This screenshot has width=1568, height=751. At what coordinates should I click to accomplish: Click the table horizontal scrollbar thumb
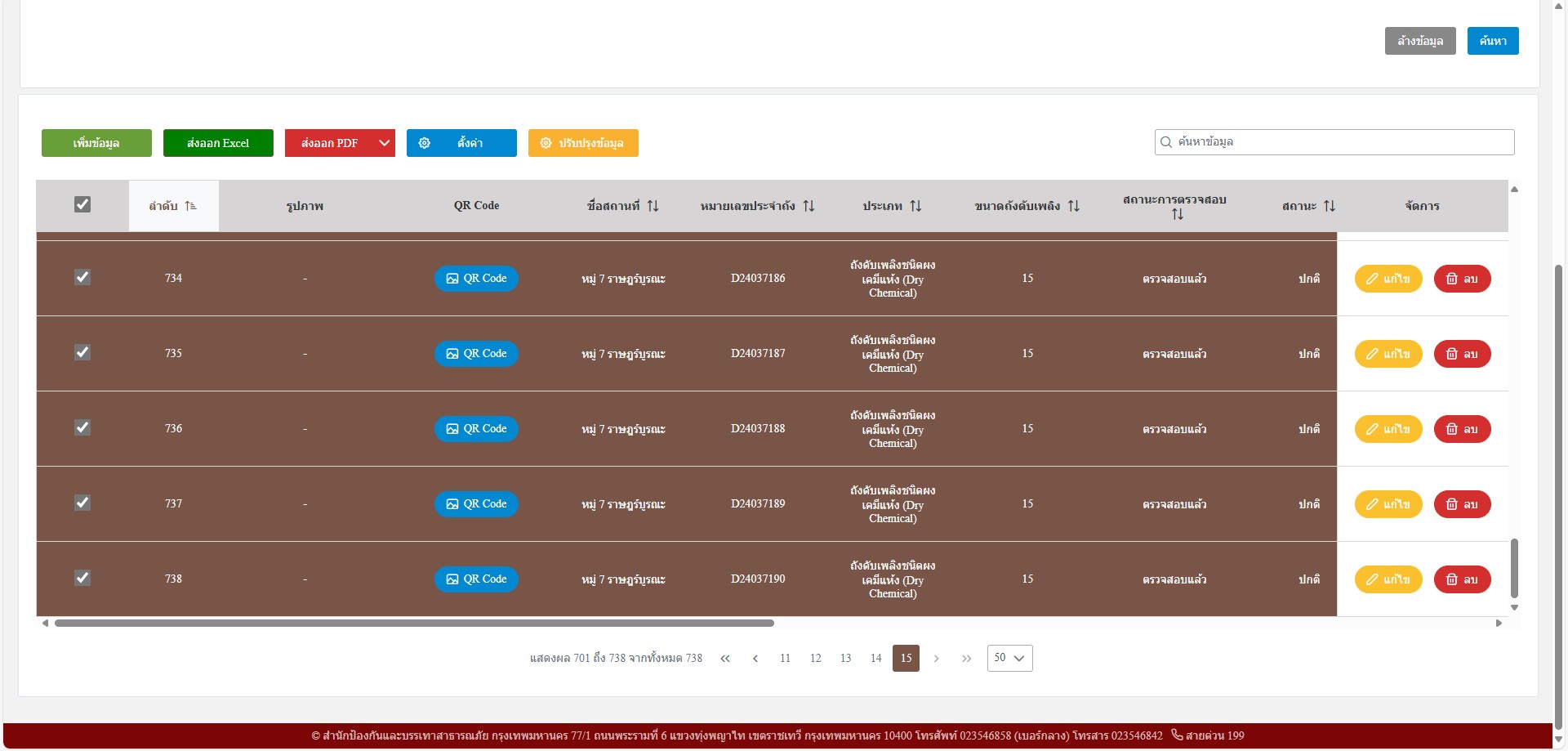(414, 623)
